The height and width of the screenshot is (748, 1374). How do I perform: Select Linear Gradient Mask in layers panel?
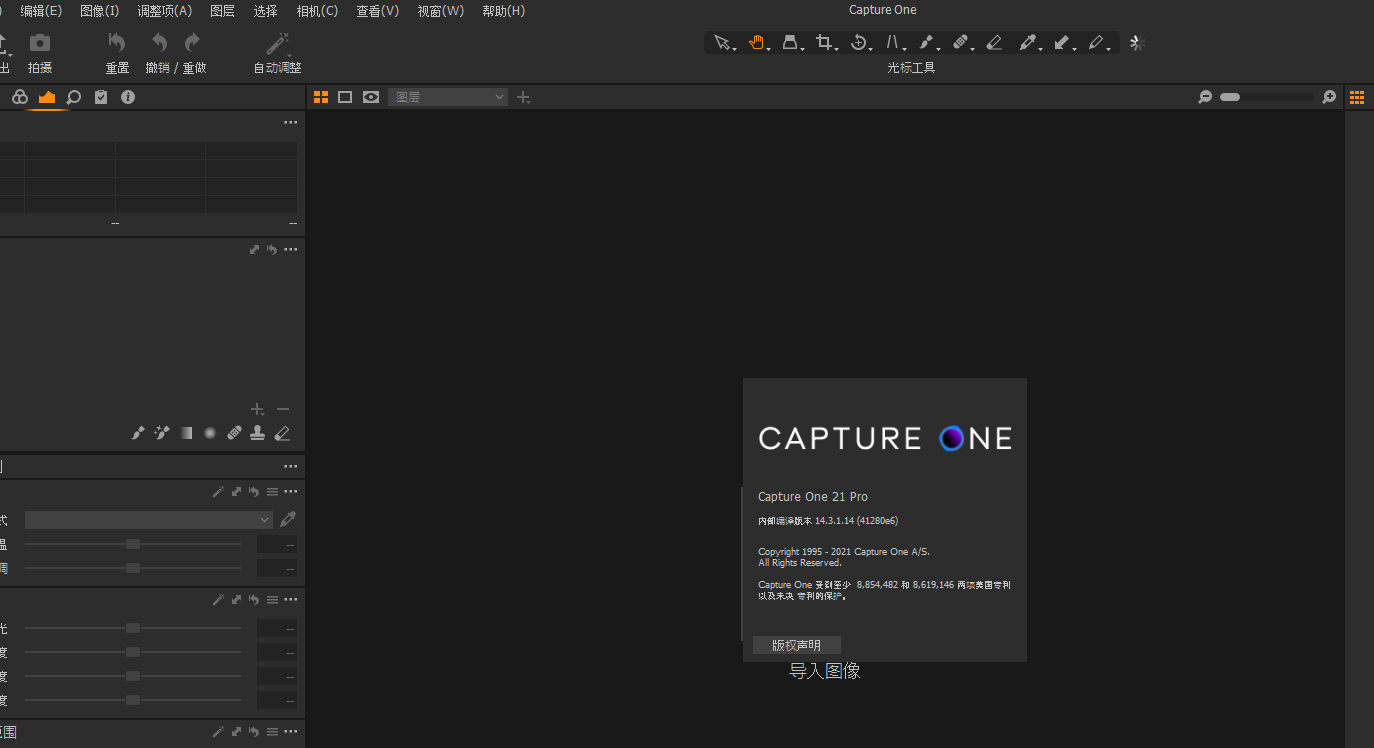pos(186,433)
